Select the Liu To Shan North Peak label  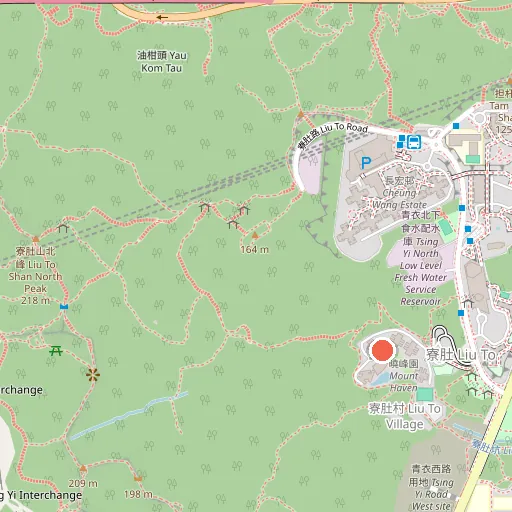click(x=35, y=276)
